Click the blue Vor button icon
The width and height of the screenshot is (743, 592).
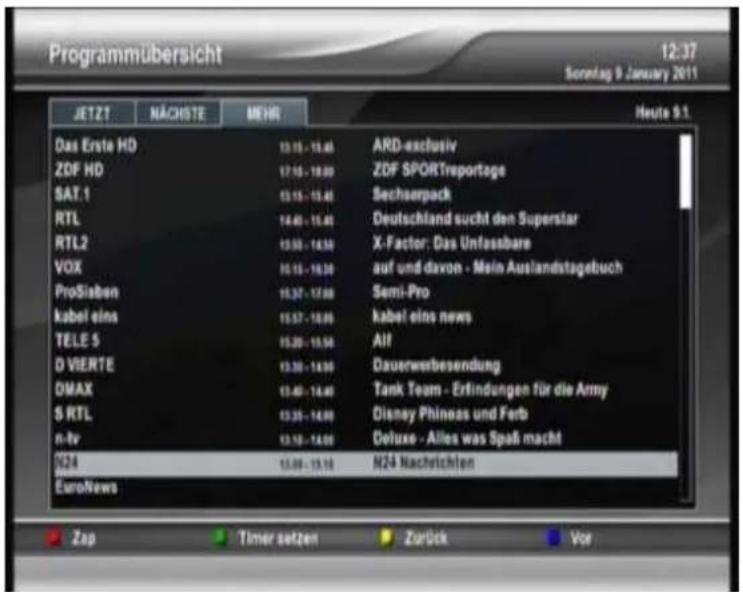point(553,538)
